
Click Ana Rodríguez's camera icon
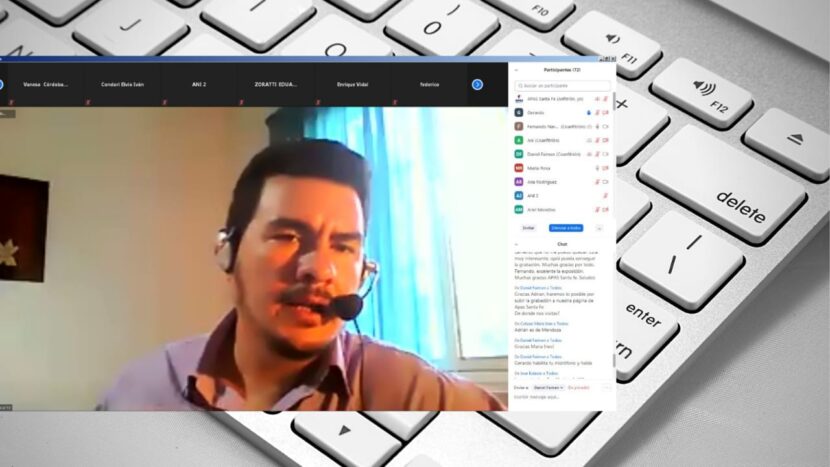pyautogui.click(x=606, y=182)
